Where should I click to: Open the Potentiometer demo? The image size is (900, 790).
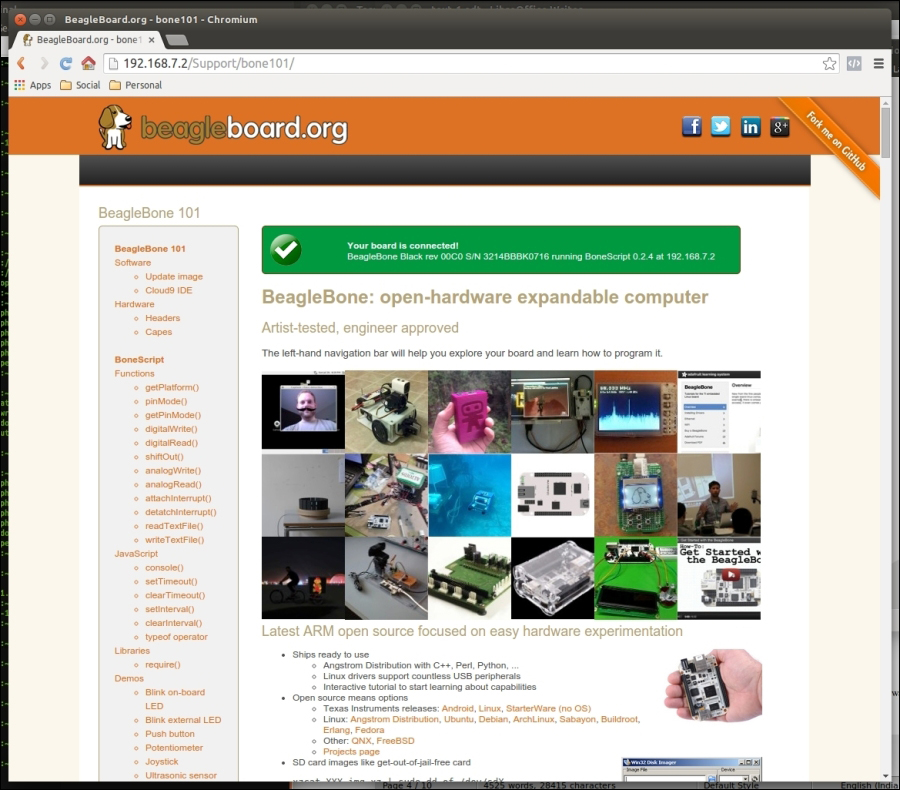[174, 748]
